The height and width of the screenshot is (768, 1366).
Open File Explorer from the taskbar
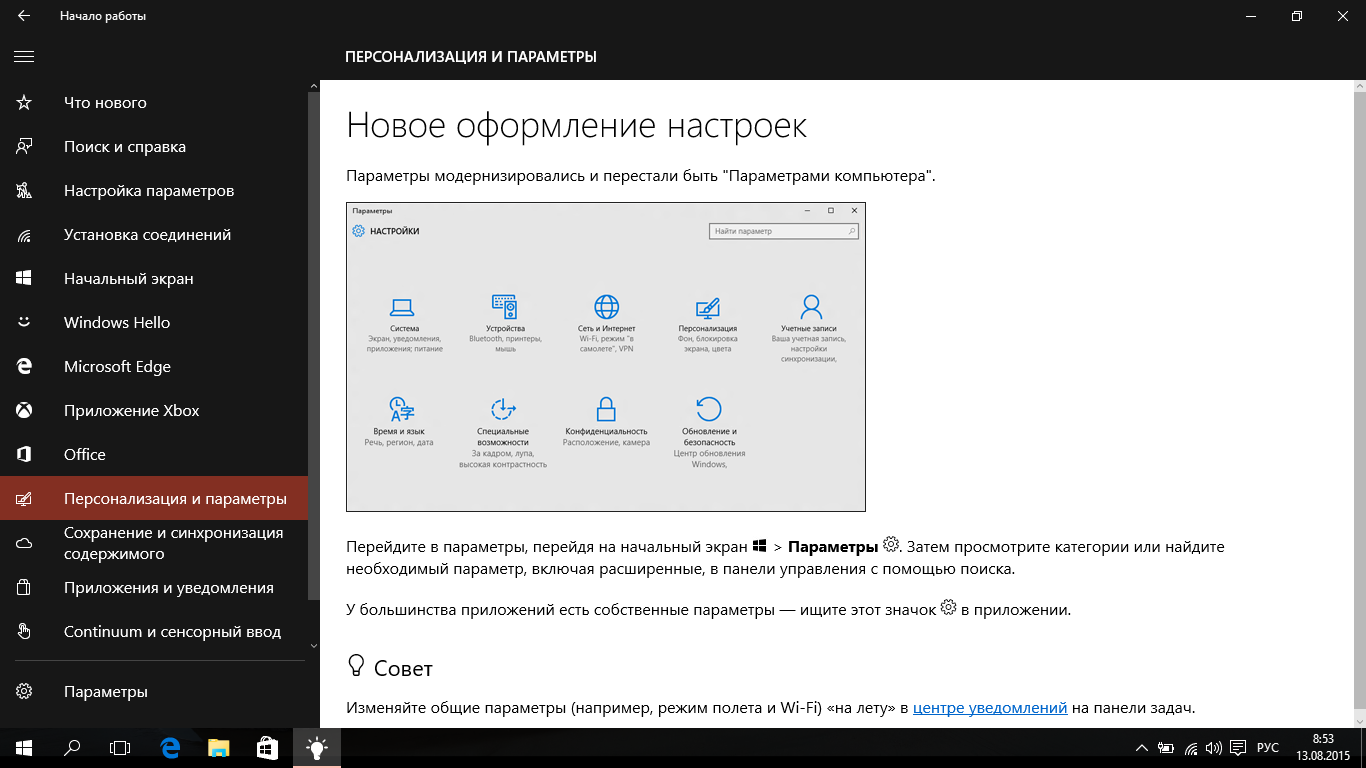[x=218, y=748]
